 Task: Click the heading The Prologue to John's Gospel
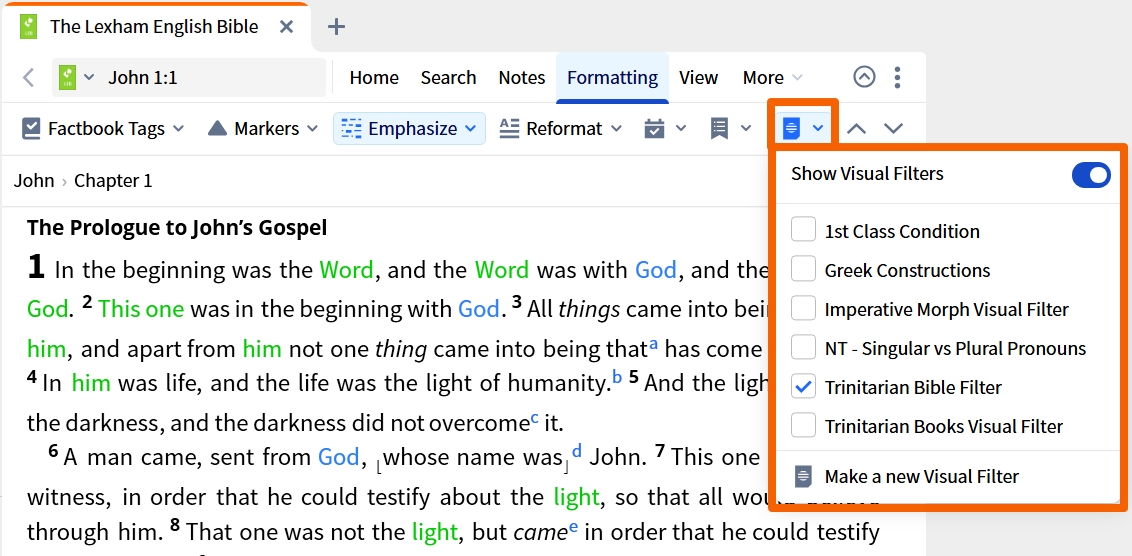click(x=177, y=227)
